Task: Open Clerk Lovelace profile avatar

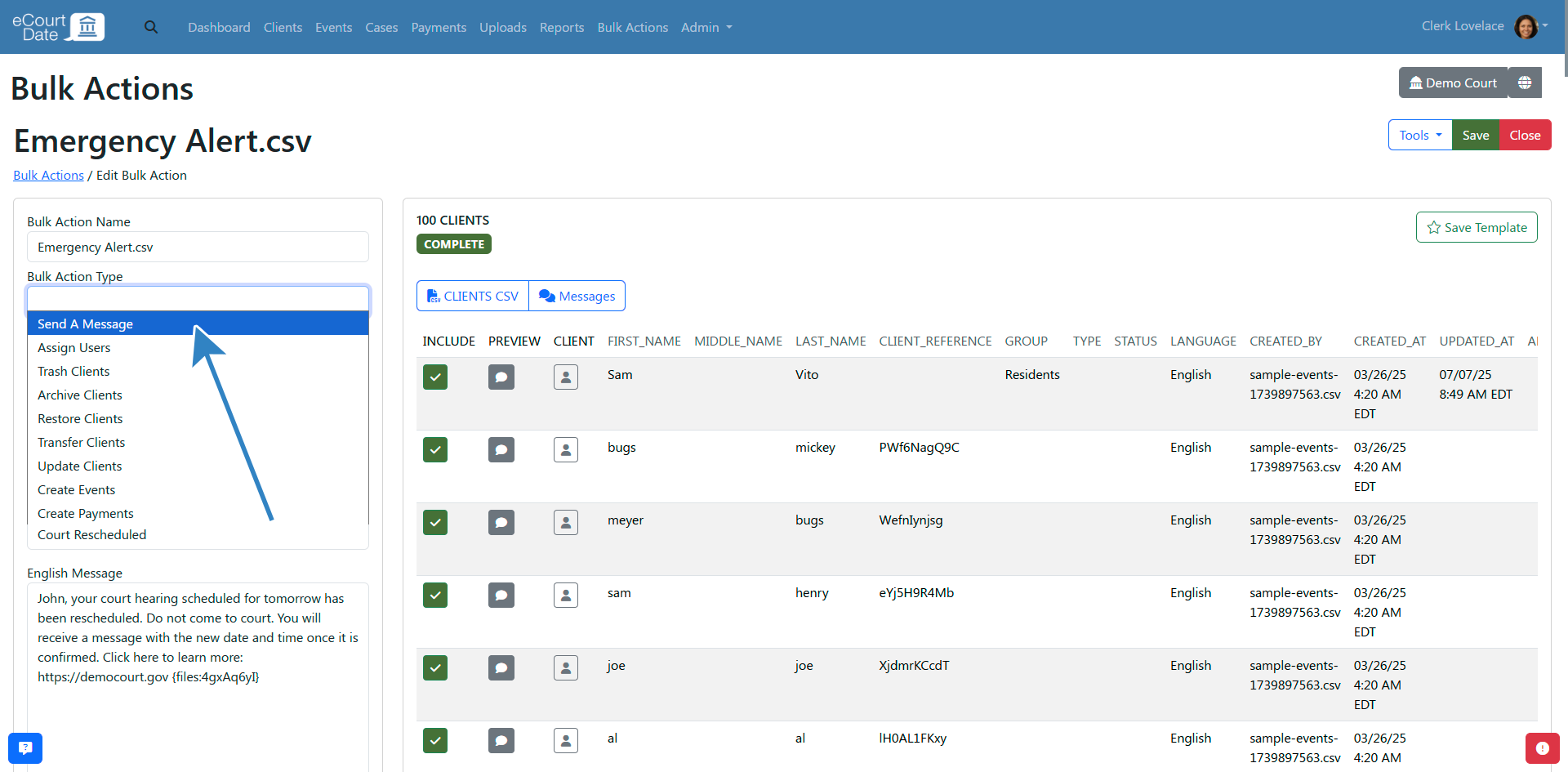Action: pos(1526,27)
